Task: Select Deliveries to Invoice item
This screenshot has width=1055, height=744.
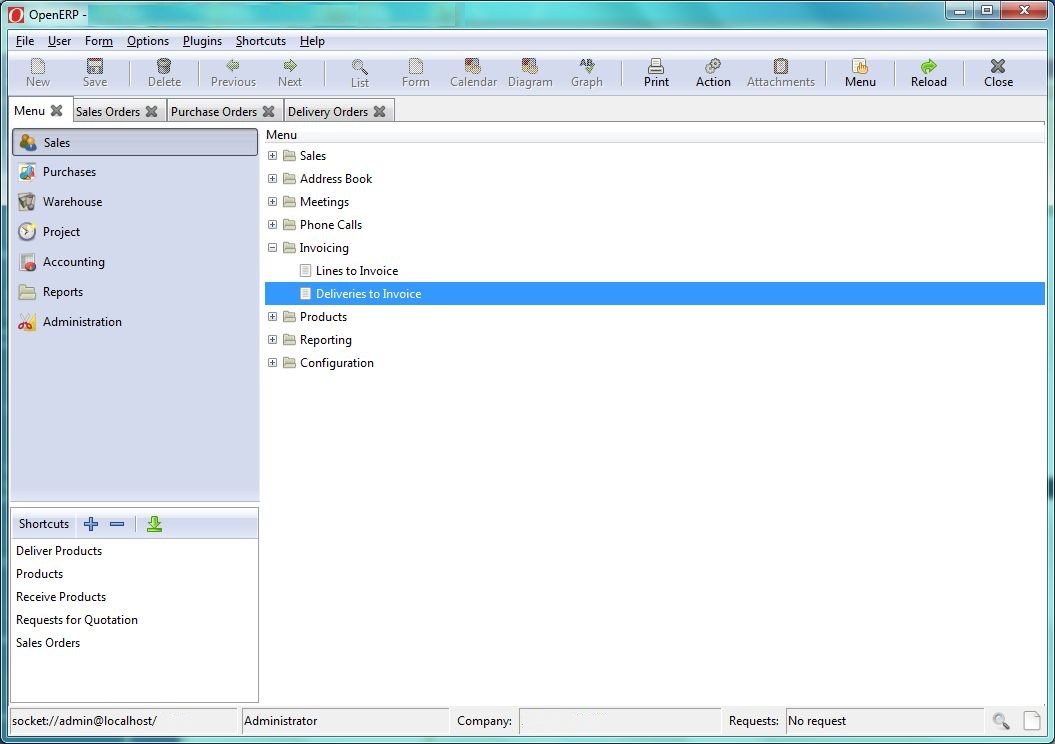Action: (655, 293)
